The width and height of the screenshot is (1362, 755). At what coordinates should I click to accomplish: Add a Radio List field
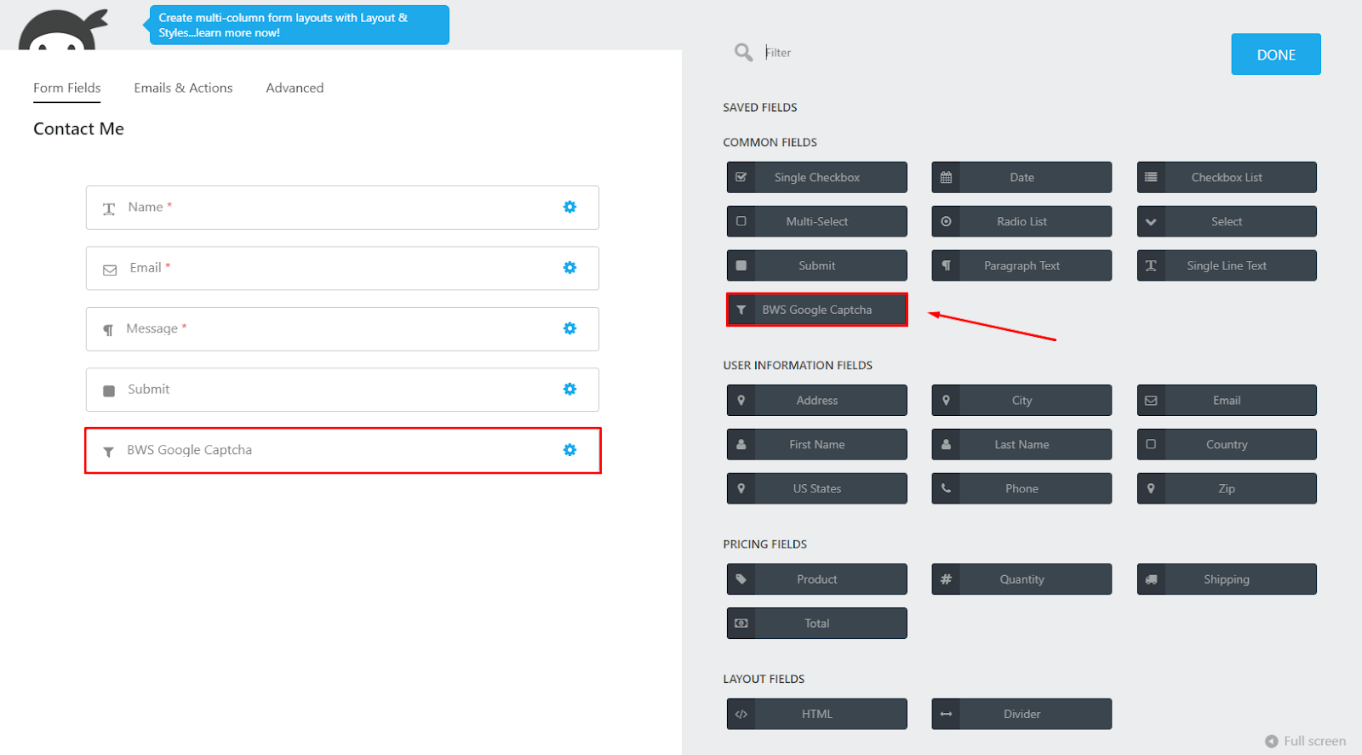[x=1021, y=221]
